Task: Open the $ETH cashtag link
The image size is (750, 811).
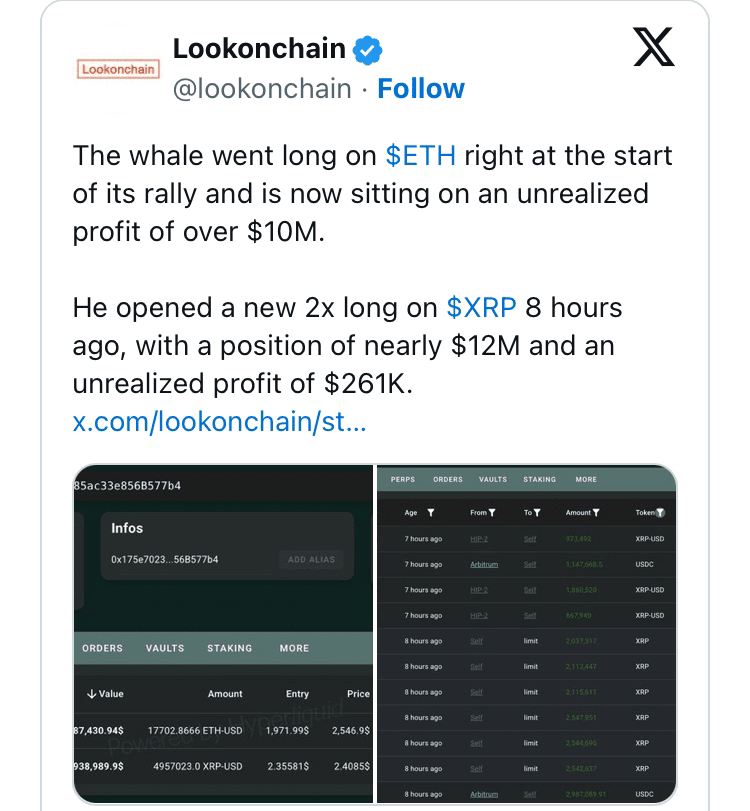Action: click(420, 156)
